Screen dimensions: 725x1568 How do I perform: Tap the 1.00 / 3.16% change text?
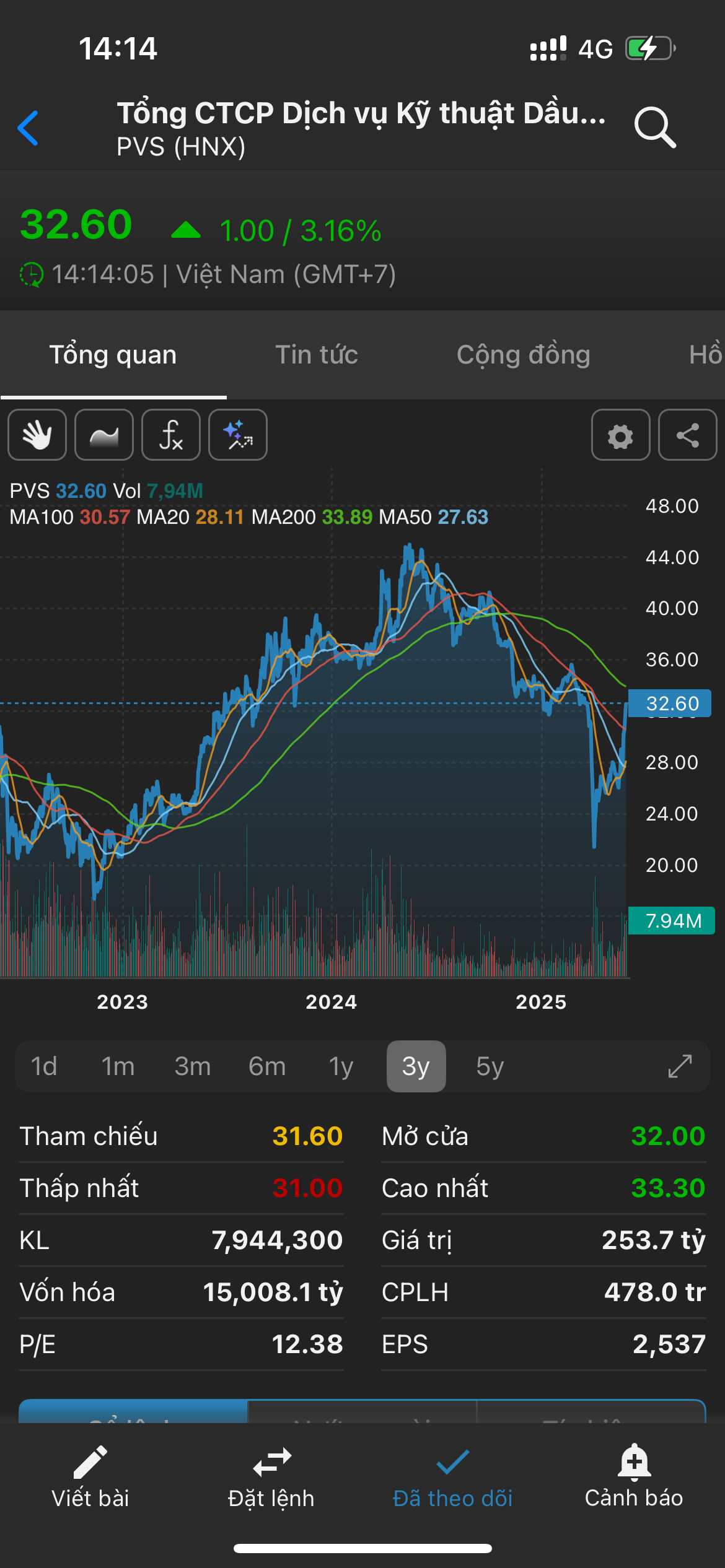(x=301, y=231)
